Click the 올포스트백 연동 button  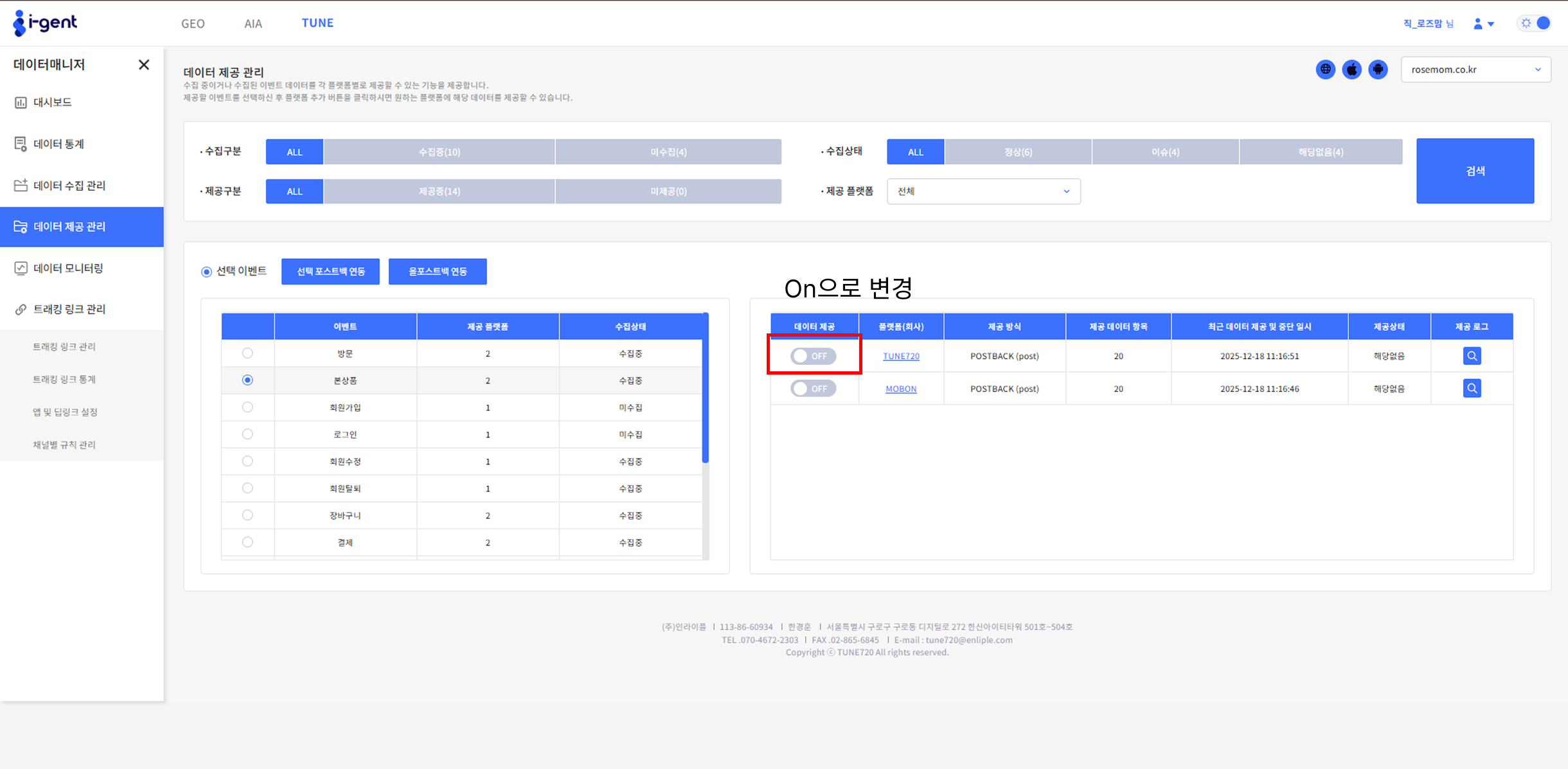click(438, 272)
